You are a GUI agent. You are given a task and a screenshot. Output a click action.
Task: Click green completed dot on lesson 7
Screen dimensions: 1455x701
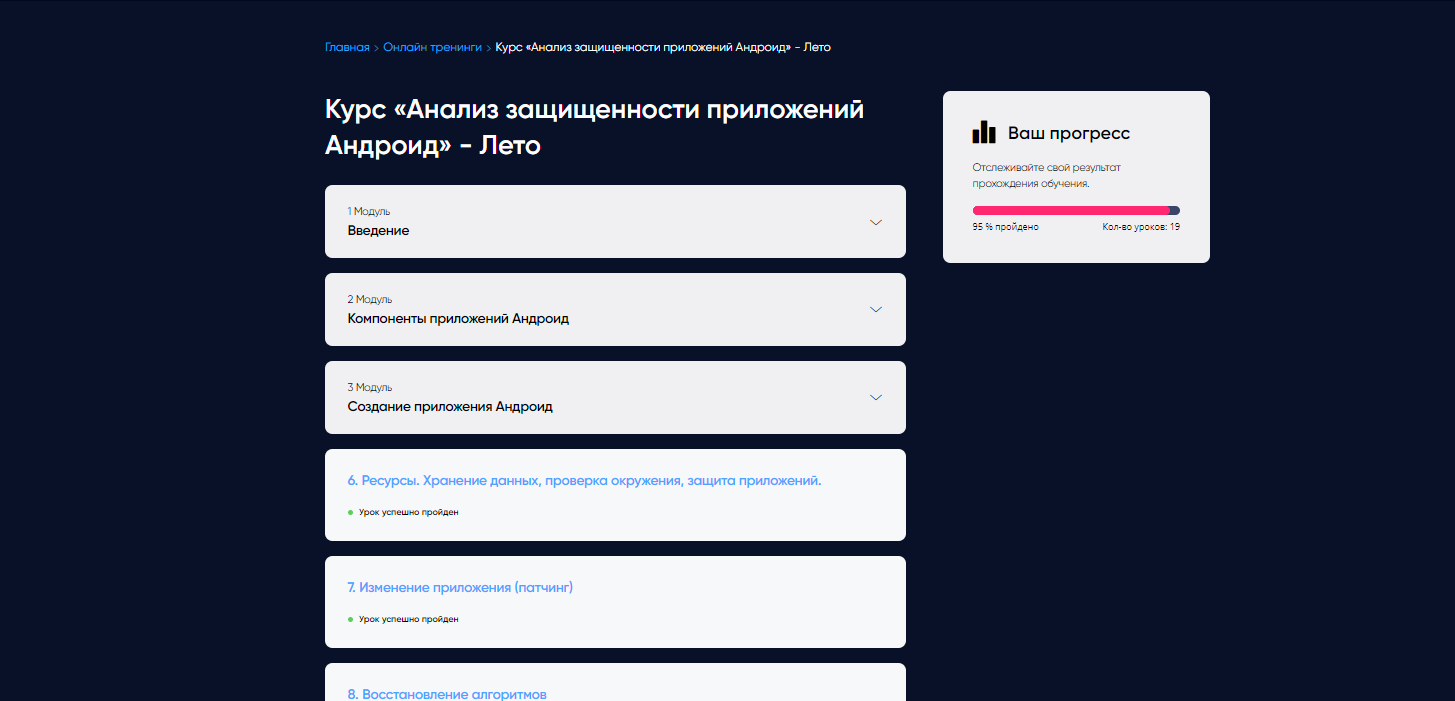[350, 618]
